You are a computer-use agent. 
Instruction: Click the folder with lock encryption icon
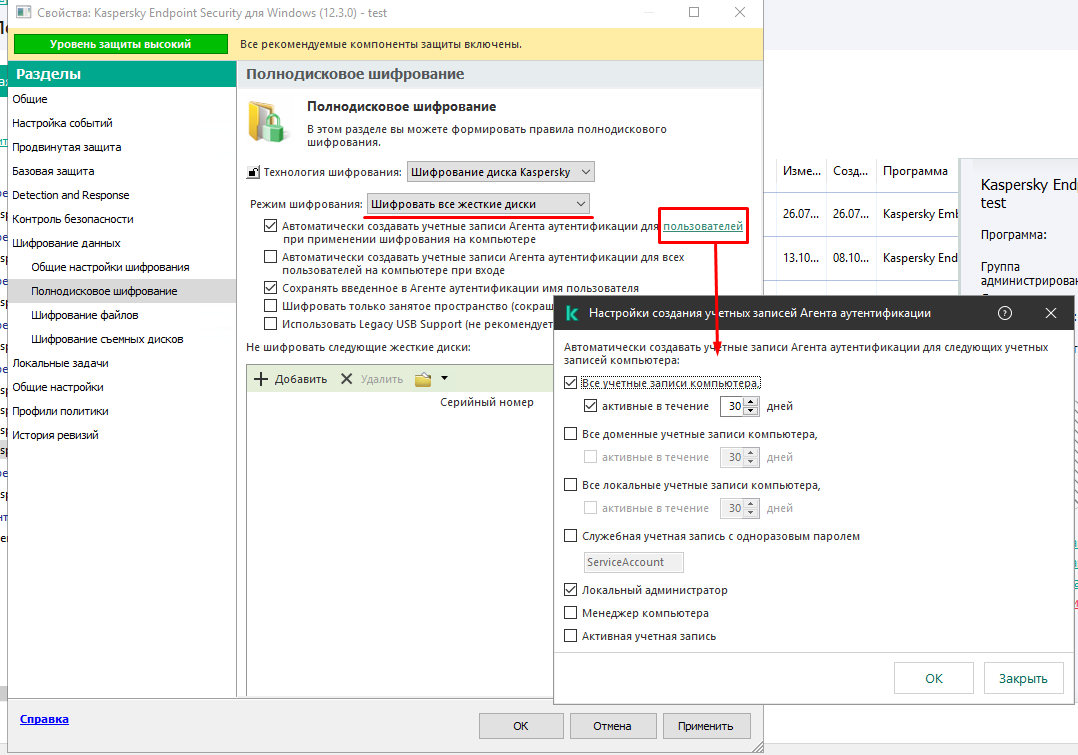267,122
